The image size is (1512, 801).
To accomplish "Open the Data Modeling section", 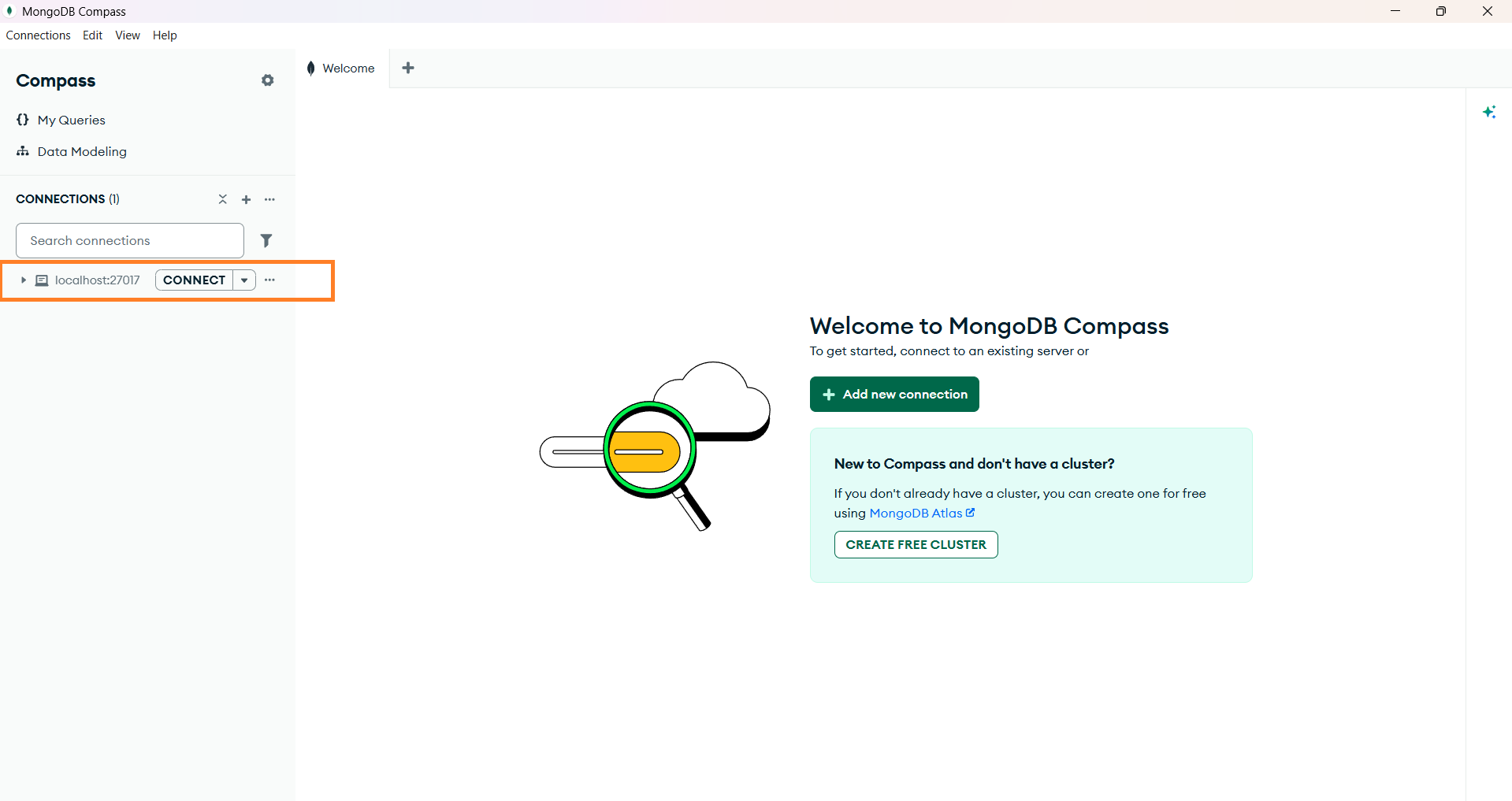I will tap(82, 151).
